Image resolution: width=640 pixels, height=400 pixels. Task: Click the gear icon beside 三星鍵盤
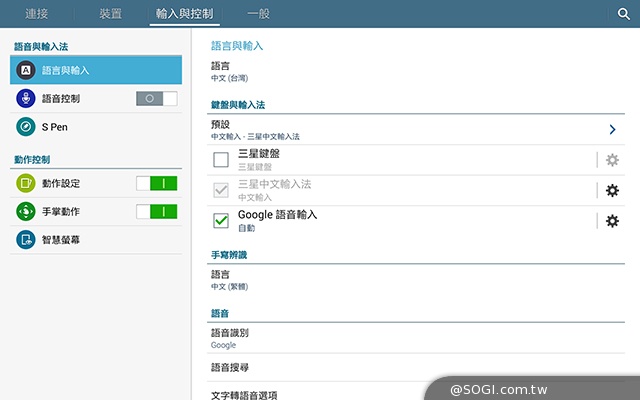(x=612, y=160)
